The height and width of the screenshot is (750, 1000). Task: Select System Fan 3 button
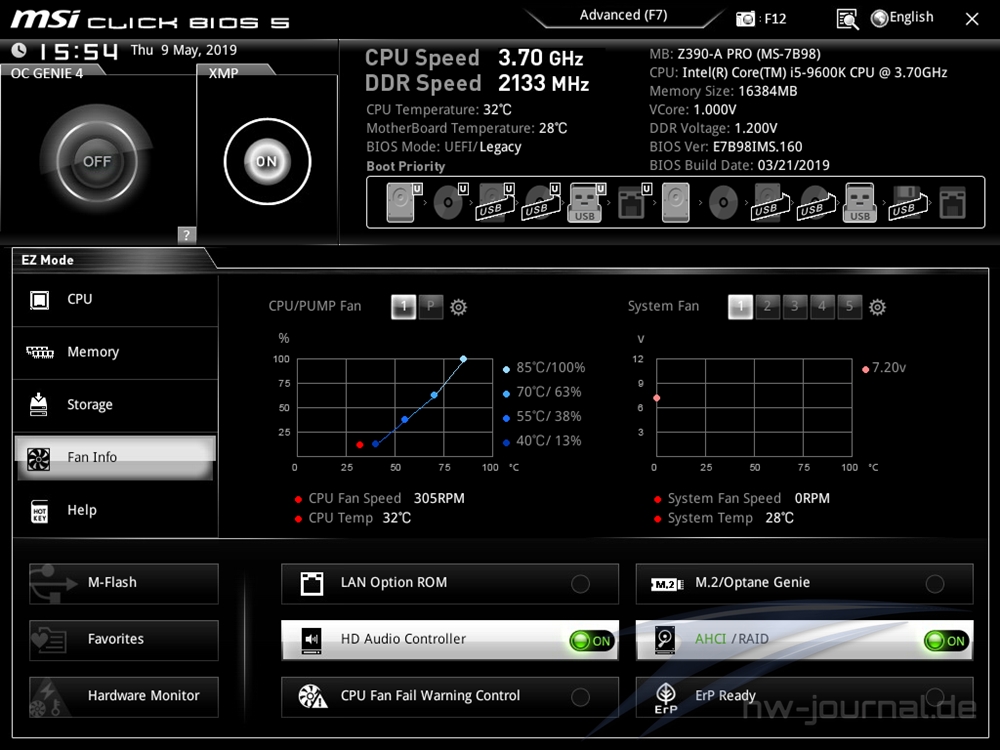click(x=795, y=307)
